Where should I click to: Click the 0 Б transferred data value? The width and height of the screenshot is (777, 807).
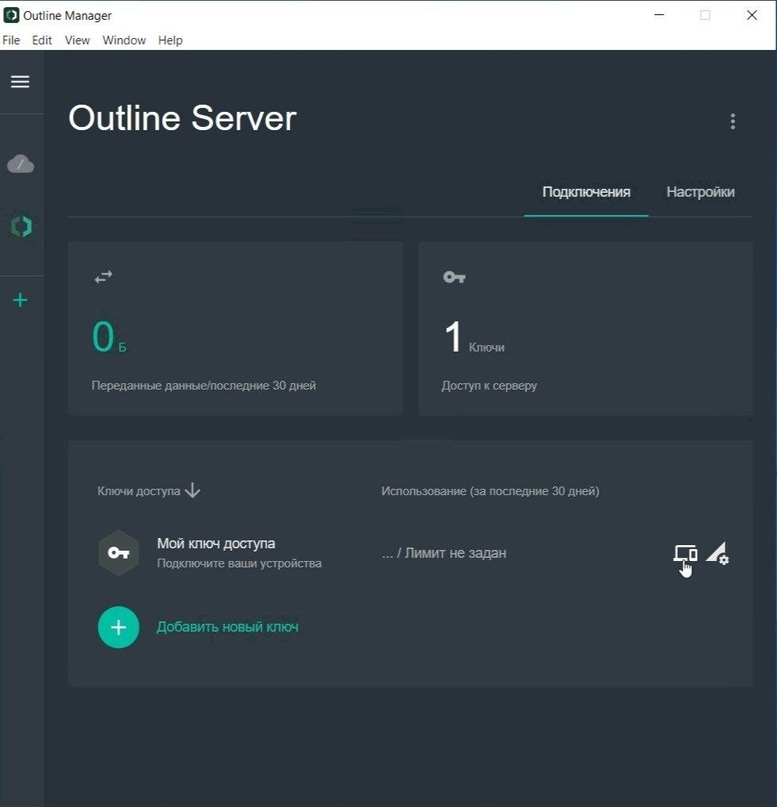point(109,337)
